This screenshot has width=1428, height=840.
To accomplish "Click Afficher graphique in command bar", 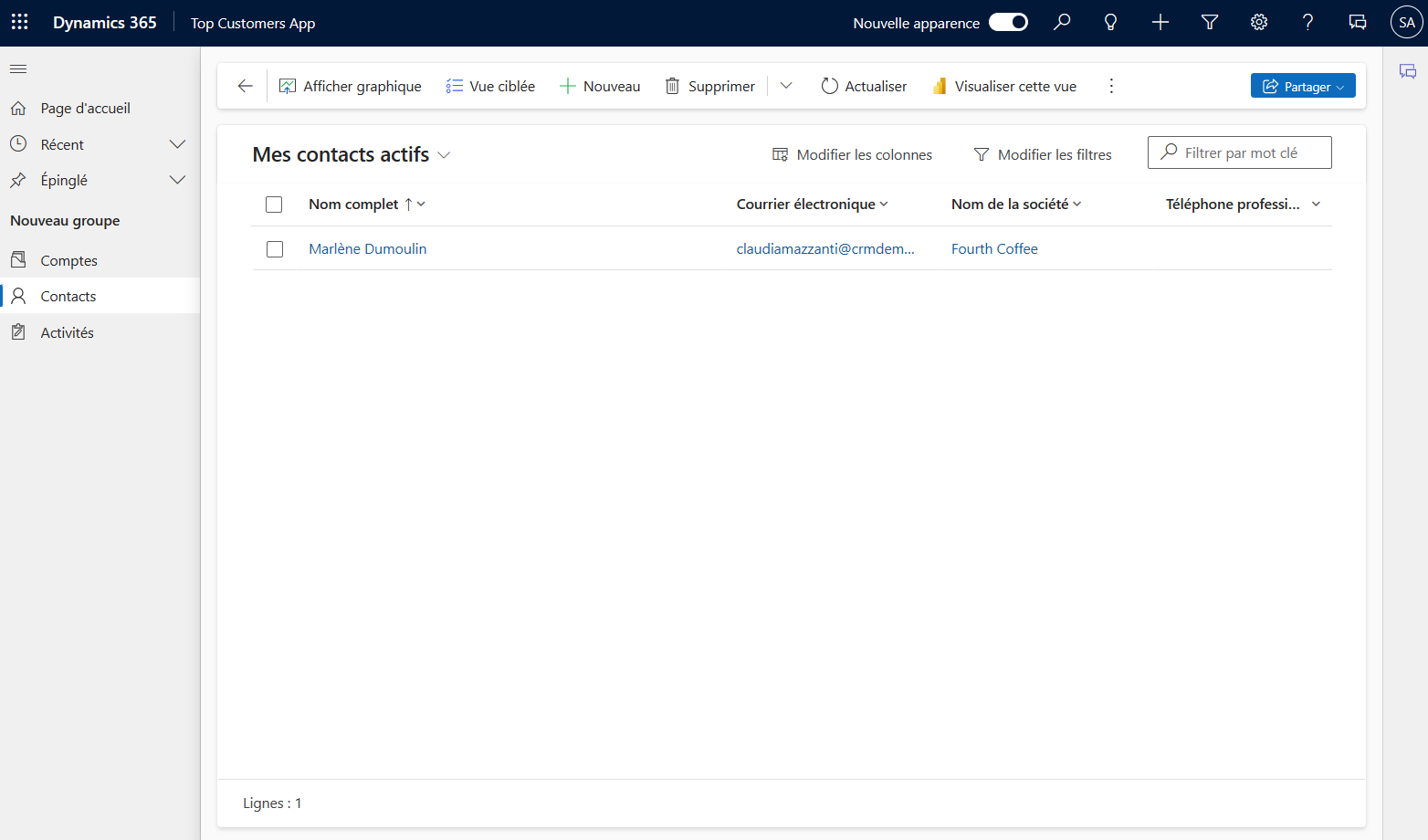I will pyautogui.click(x=351, y=86).
